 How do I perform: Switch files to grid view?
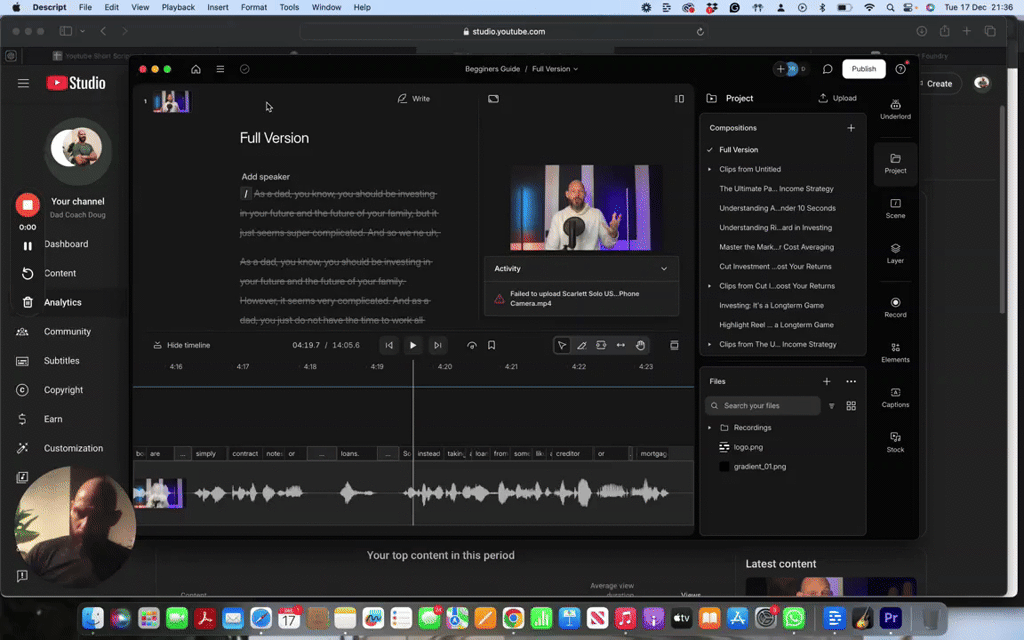[851, 406]
